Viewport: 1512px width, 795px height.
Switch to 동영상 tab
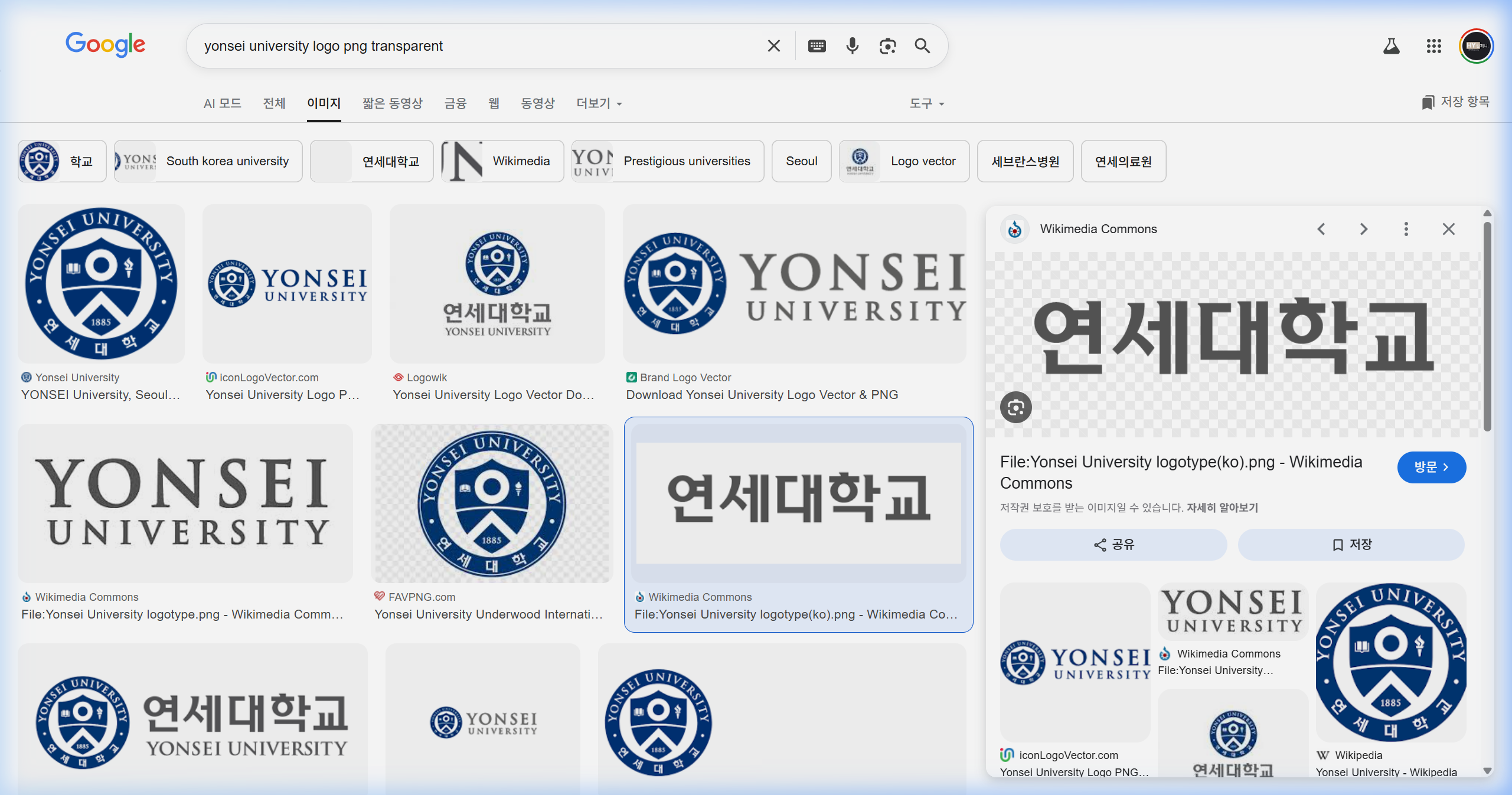(538, 103)
